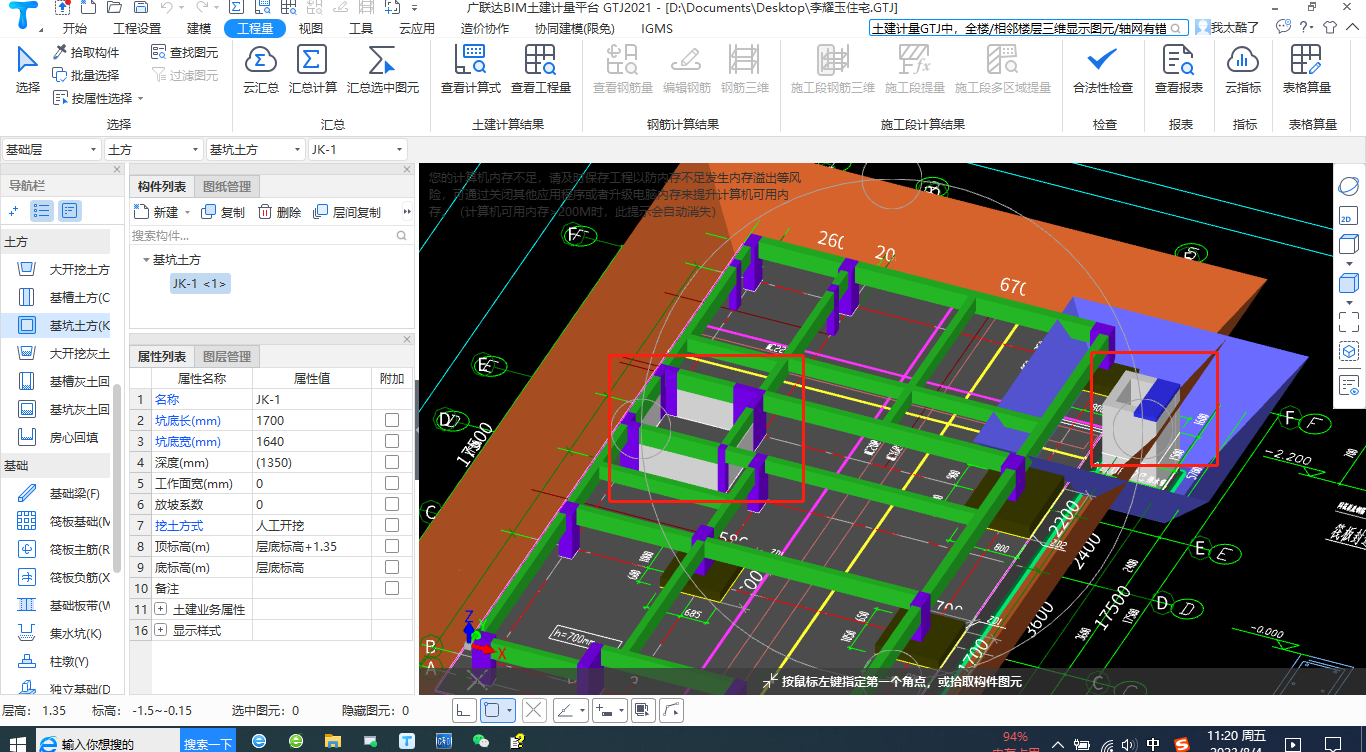The height and width of the screenshot is (752, 1366).
Task: Open the 土方 category dropdown
Action: point(154,149)
